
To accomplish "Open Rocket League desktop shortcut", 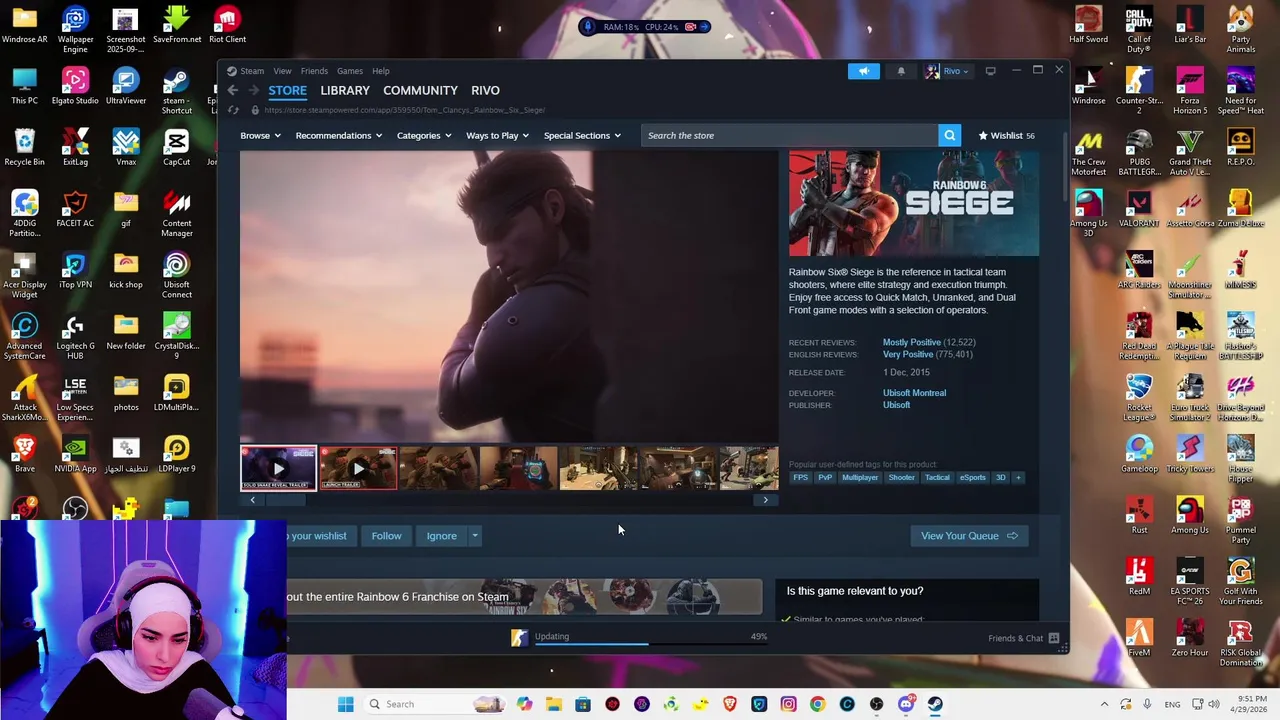I will [1139, 398].
